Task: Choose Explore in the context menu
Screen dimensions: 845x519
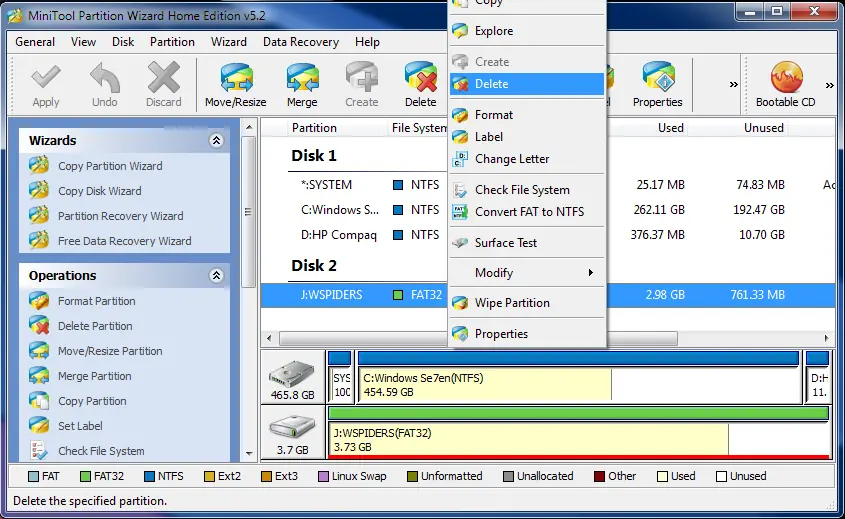Action: (527, 31)
